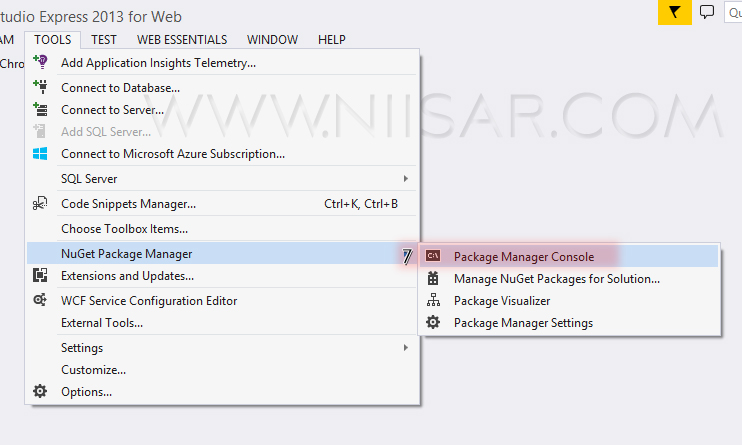Click the Add Application Insights Telemetry lightbulb icon
Image resolution: width=742 pixels, height=445 pixels.
coord(40,62)
